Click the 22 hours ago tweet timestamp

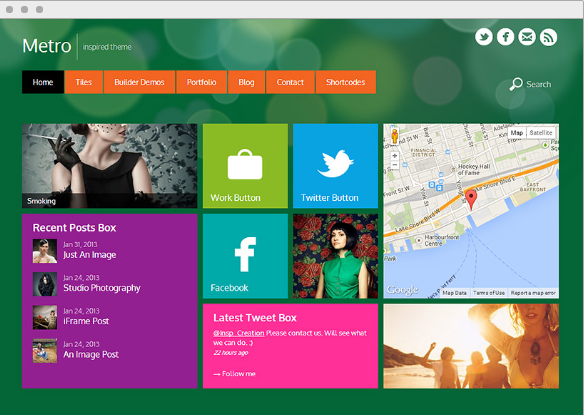(231, 353)
